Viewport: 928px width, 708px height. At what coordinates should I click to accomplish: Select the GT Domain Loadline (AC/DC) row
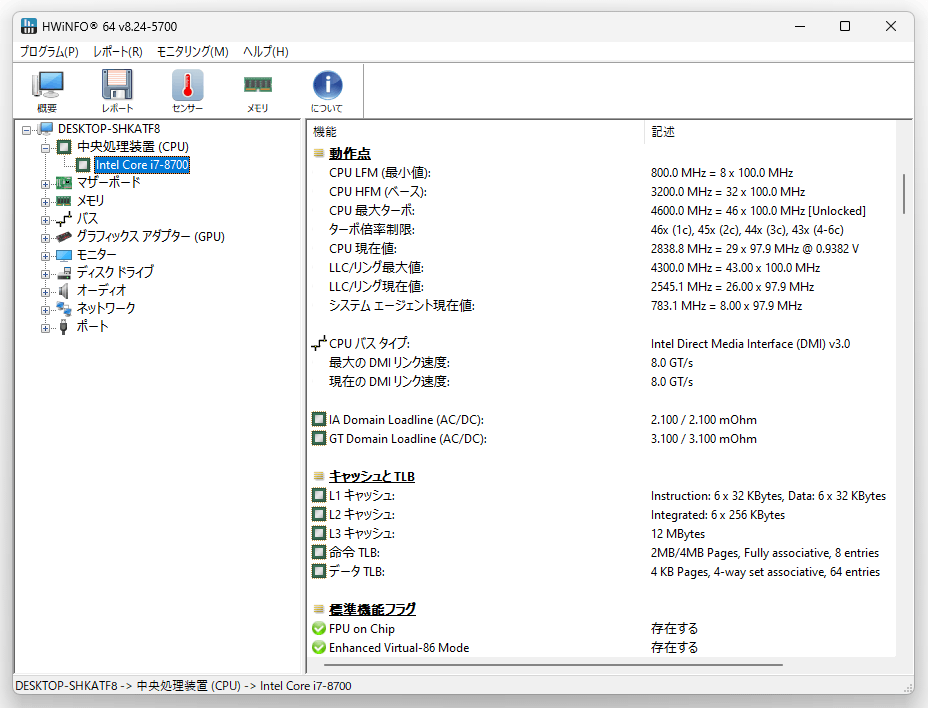pyautogui.click(x=601, y=439)
